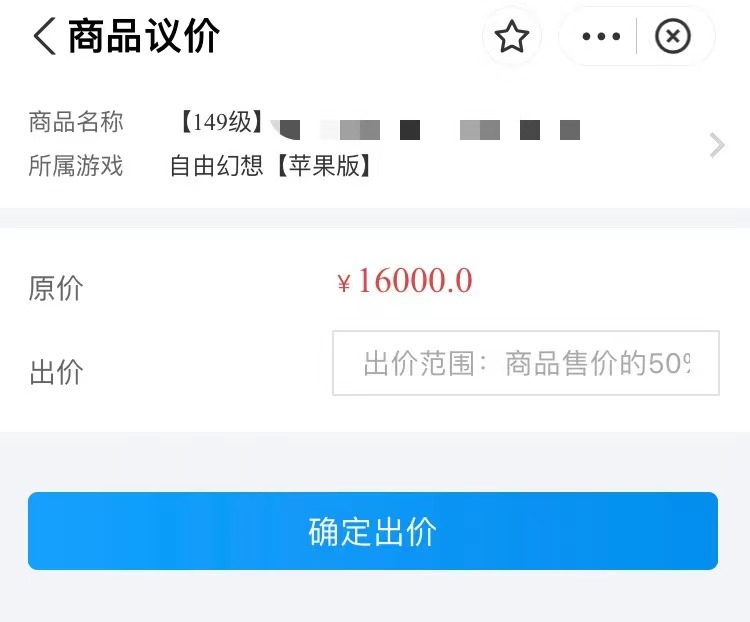This screenshot has width=750, height=622.
Task: Click the 出价 price input field
Action: [526, 363]
